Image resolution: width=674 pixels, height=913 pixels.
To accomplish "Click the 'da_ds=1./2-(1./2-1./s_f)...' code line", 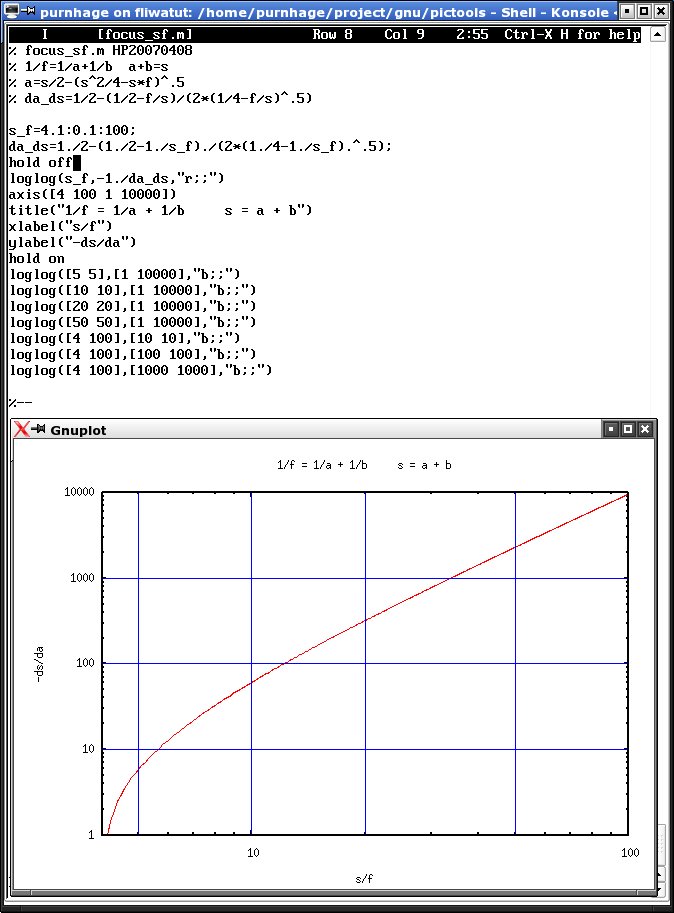I will [200, 146].
